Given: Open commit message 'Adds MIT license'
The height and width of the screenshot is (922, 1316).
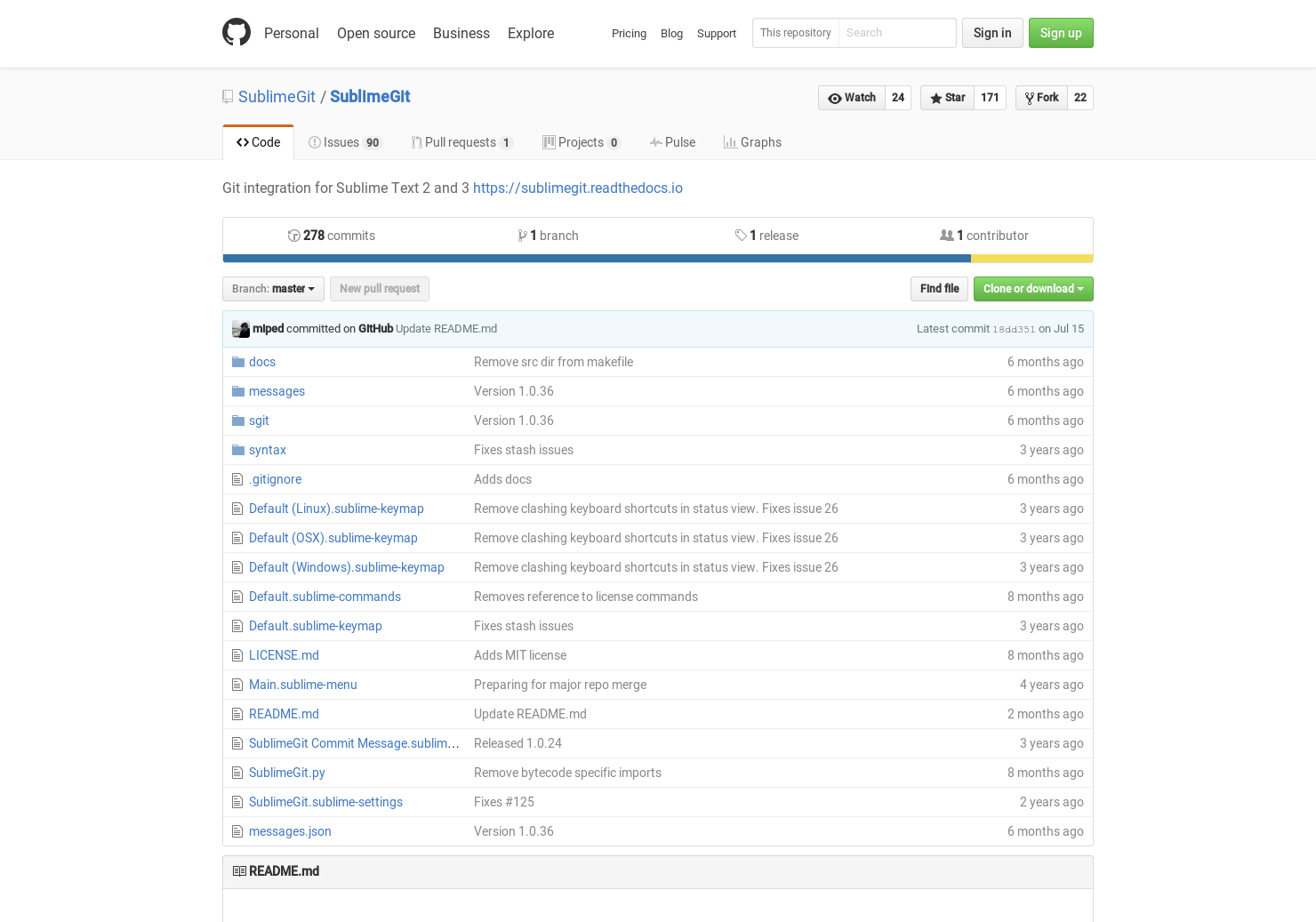Looking at the screenshot, I should 520,655.
